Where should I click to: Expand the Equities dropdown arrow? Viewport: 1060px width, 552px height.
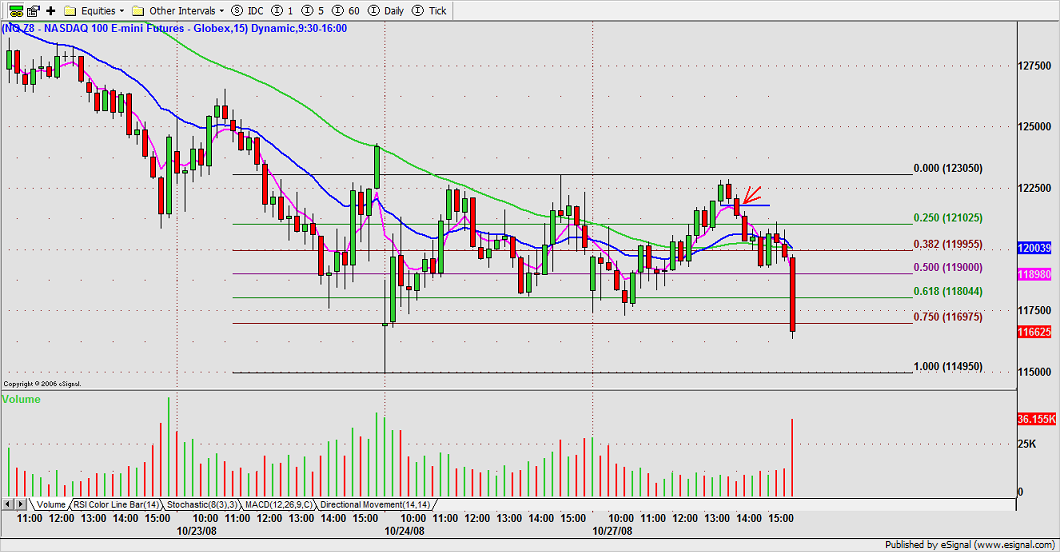(122, 11)
